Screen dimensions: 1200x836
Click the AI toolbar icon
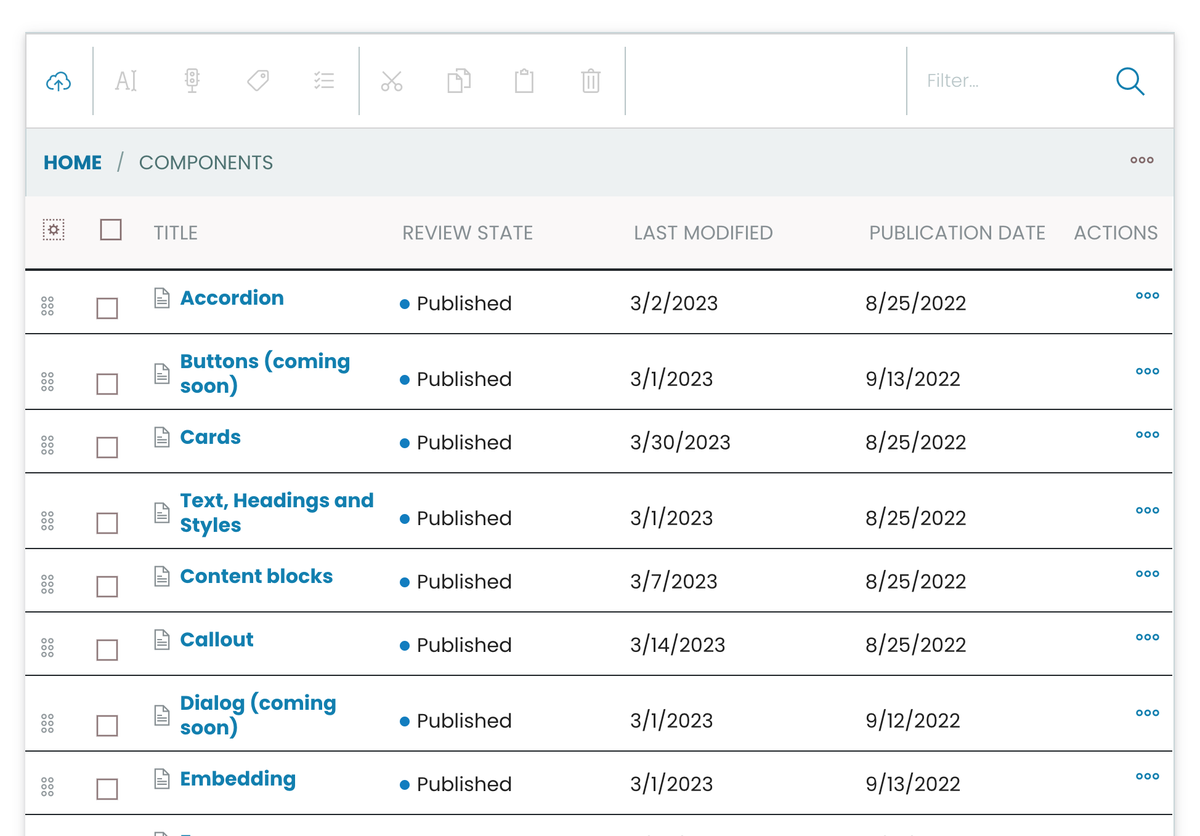126,81
